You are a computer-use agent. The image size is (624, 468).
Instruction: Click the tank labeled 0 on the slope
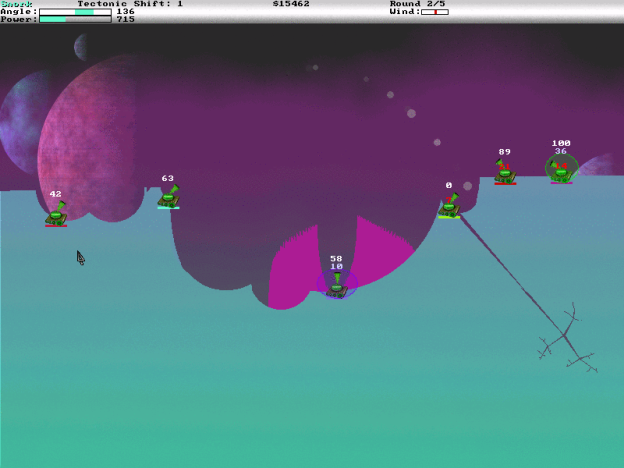coord(449,206)
